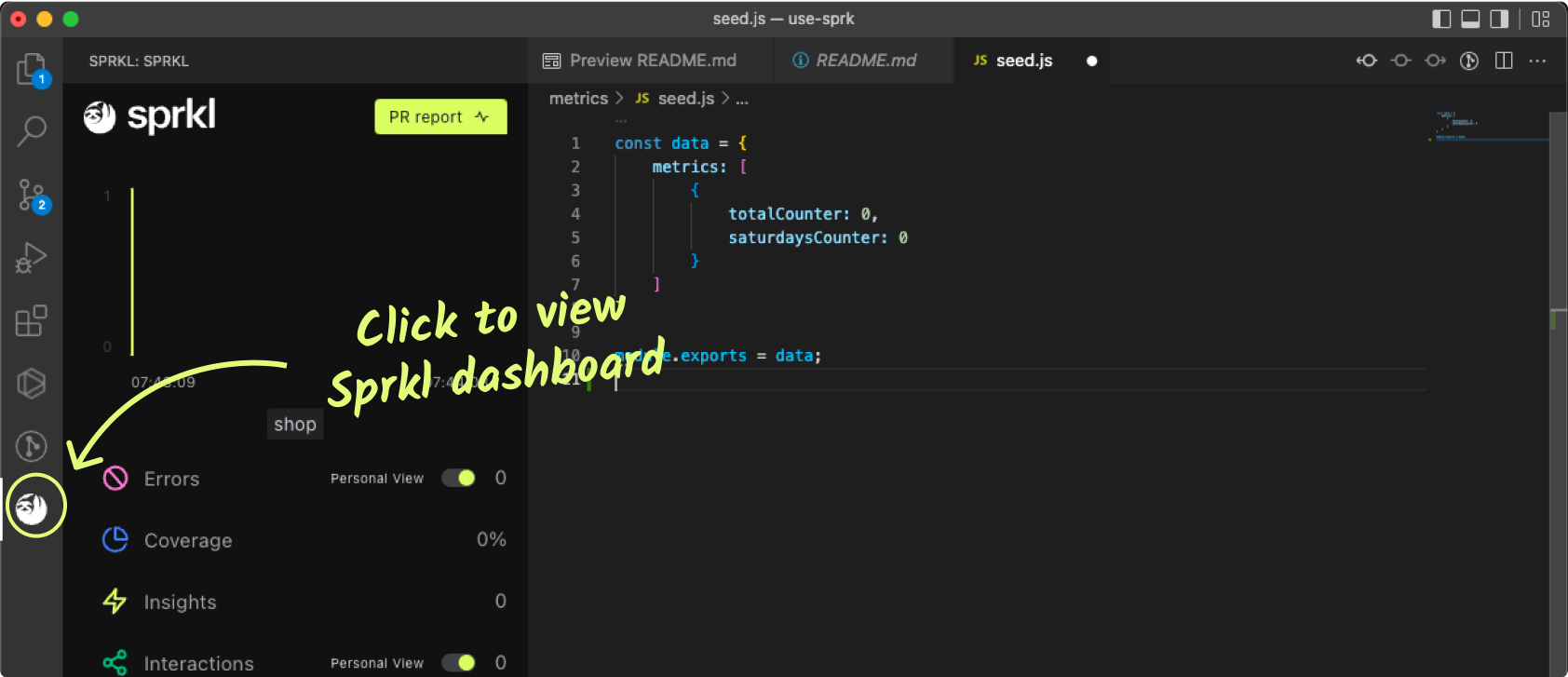Image resolution: width=1568 pixels, height=677 pixels.
Task: Open the Source Control view
Action: coord(31,195)
